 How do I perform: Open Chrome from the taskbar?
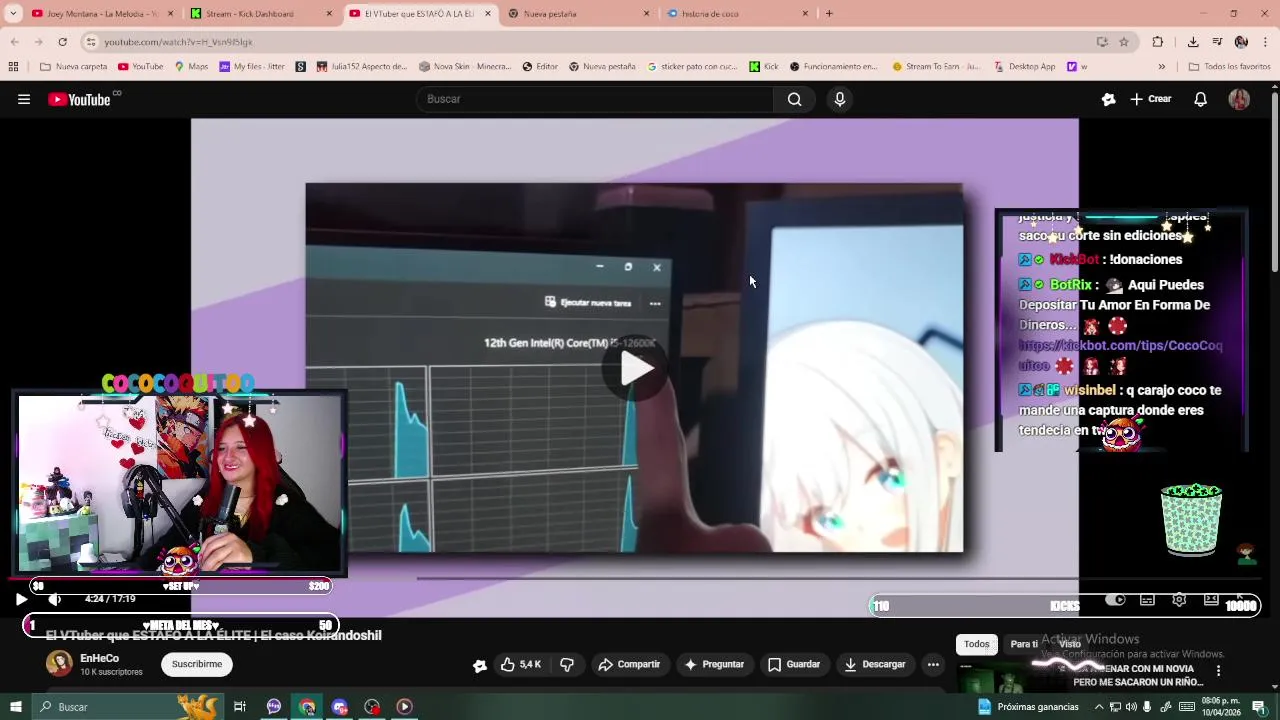pos(307,707)
